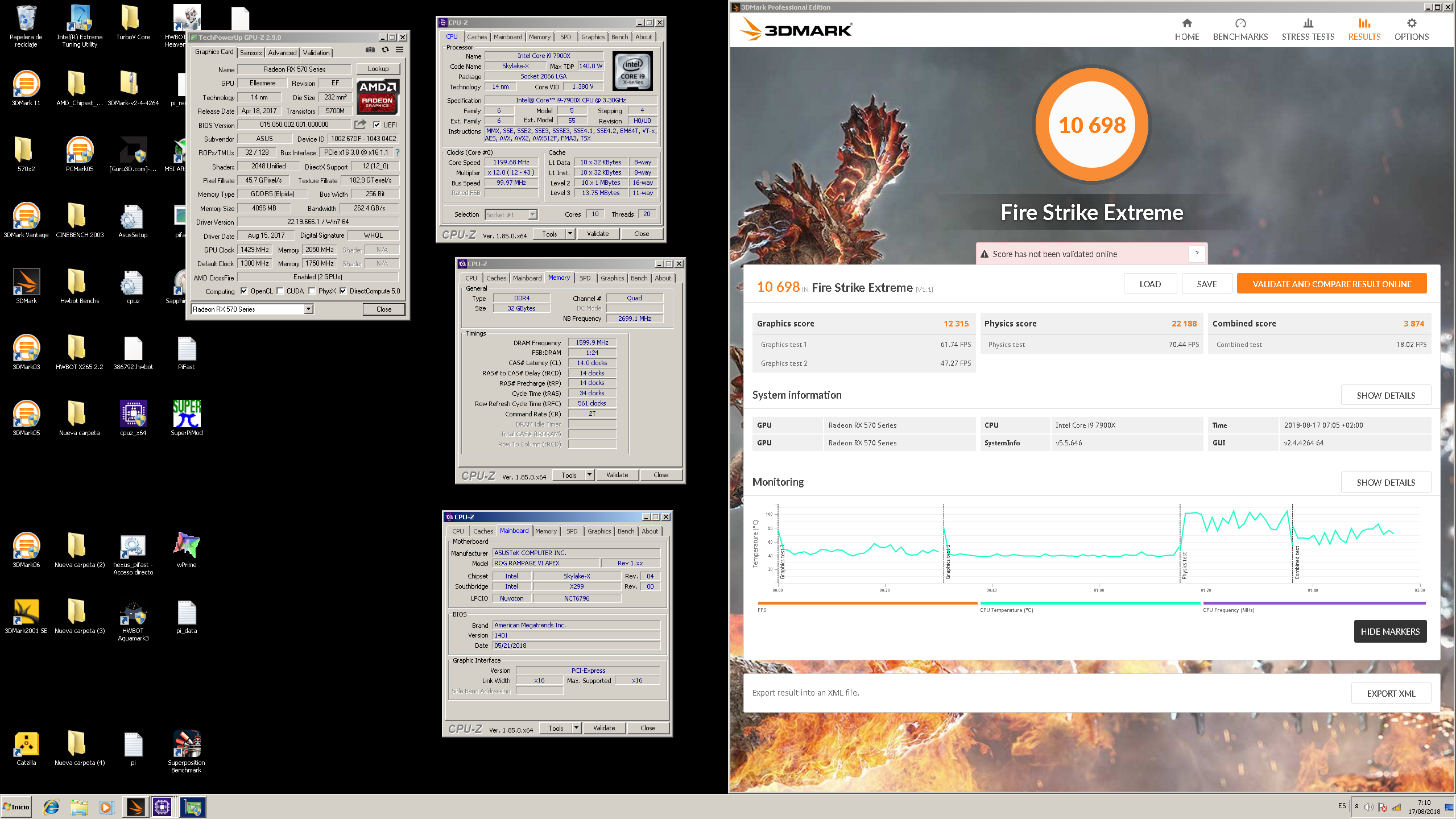Click Inicio start button
The width and height of the screenshot is (1456, 819).
[x=16, y=807]
